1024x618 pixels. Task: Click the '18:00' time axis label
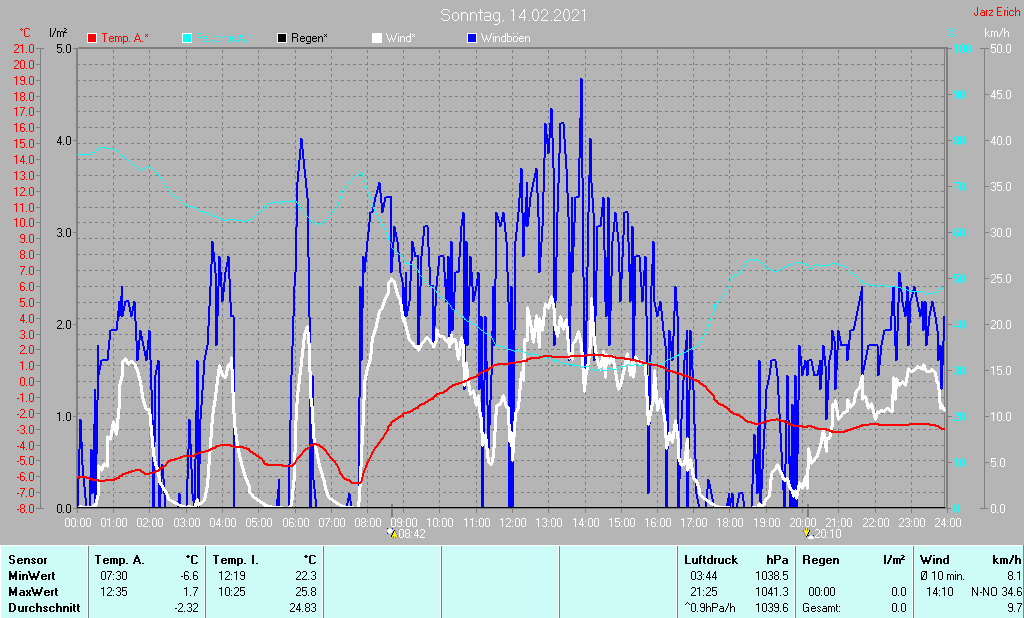(729, 523)
